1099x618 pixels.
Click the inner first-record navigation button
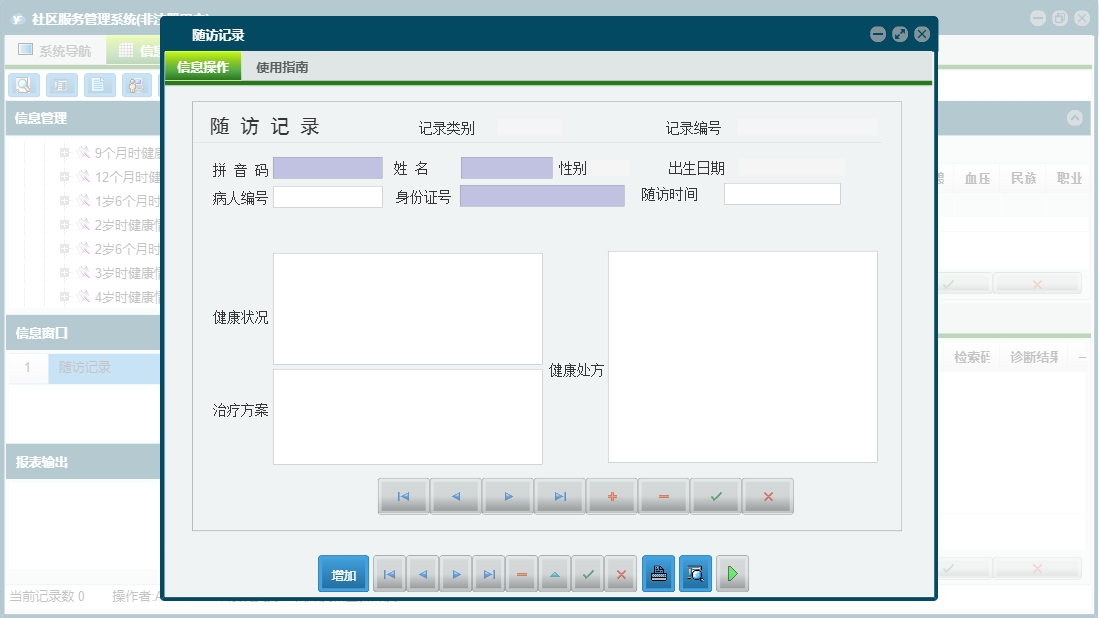coord(403,496)
